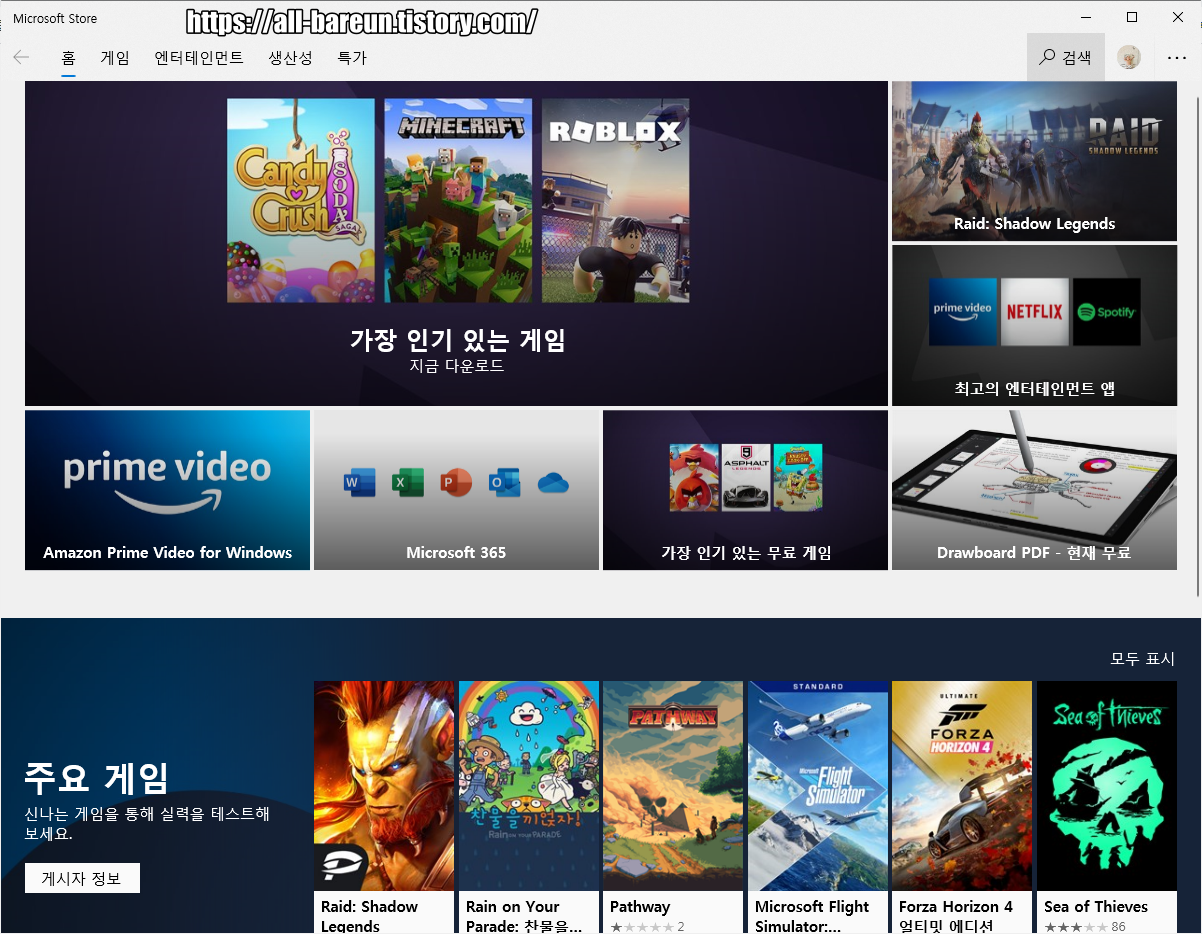
Task: Click the Netflix logo icon
Action: (x=1034, y=313)
